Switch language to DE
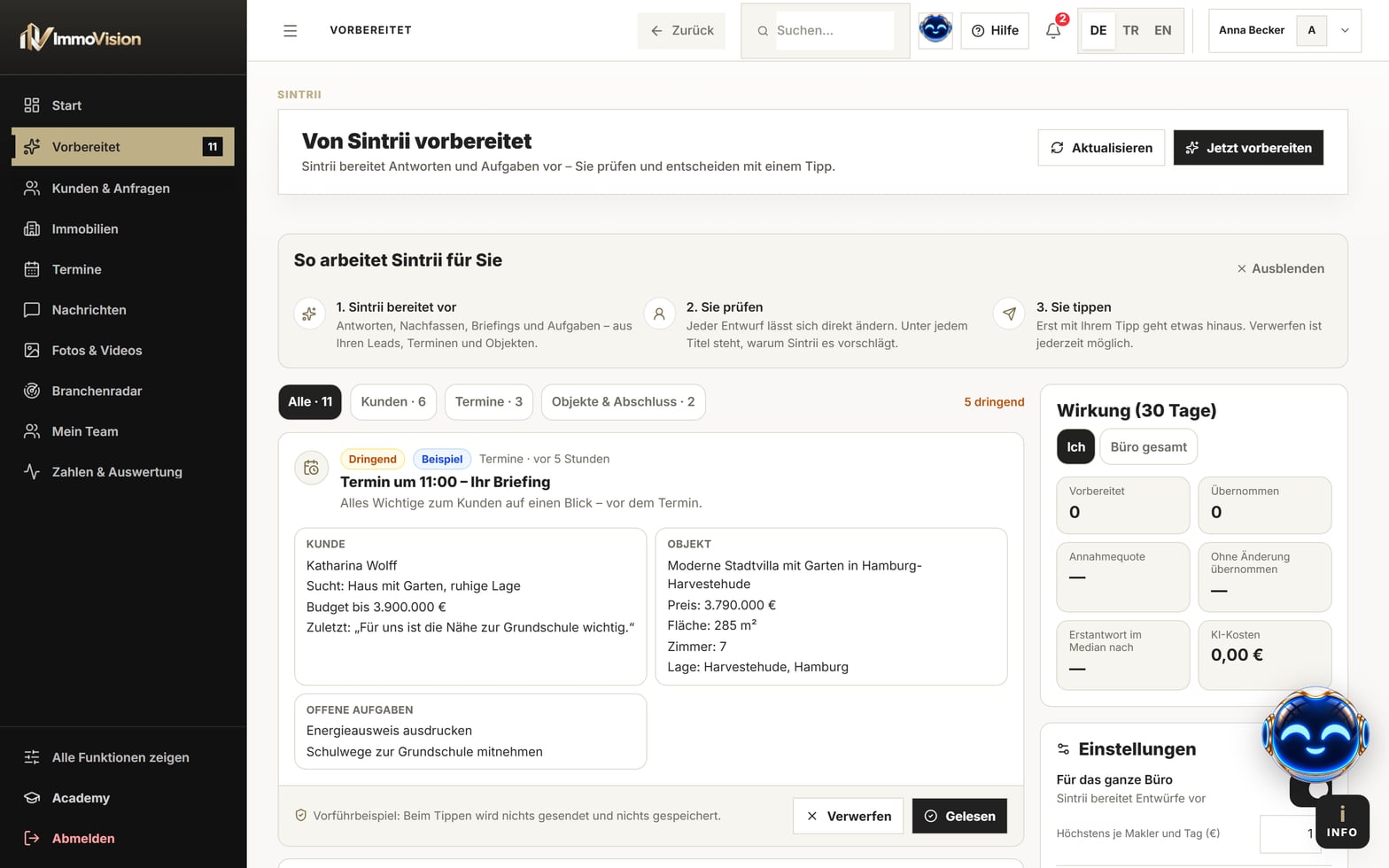Viewport: 1389px width, 868px height. (1098, 30)
